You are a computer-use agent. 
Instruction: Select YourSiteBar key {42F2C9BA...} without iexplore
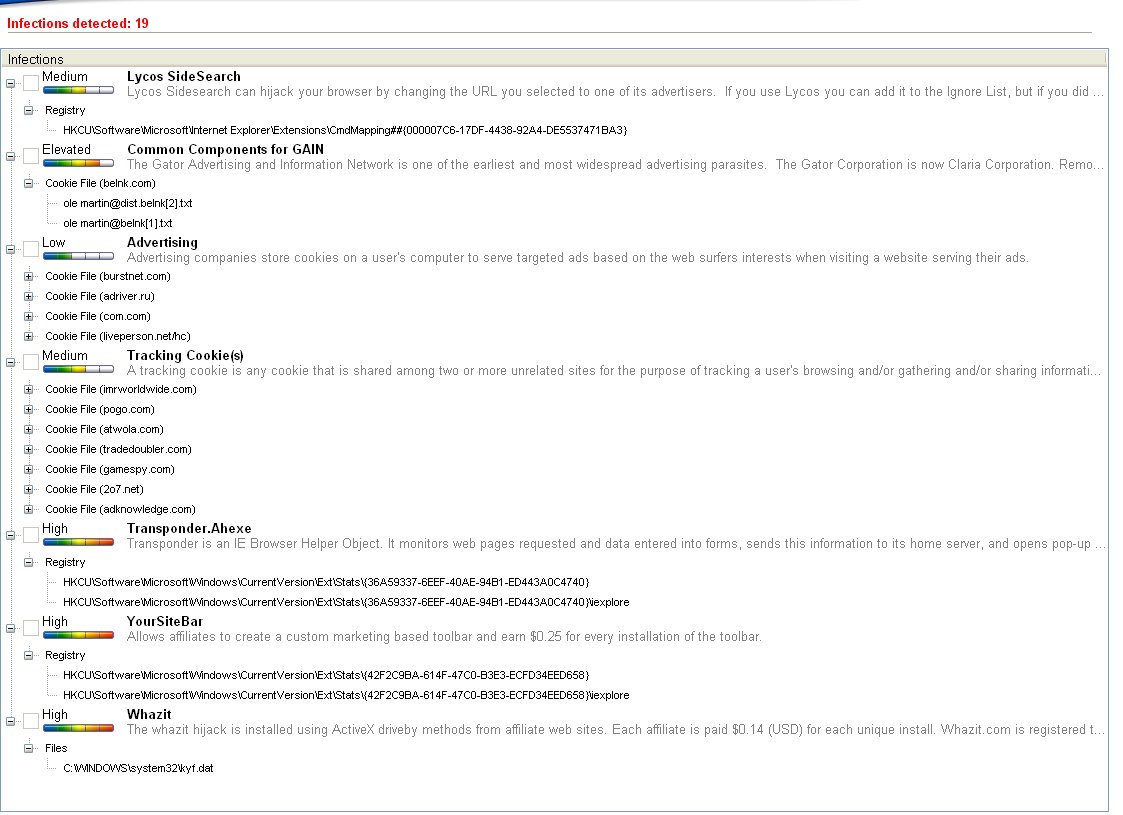point(326,675)
